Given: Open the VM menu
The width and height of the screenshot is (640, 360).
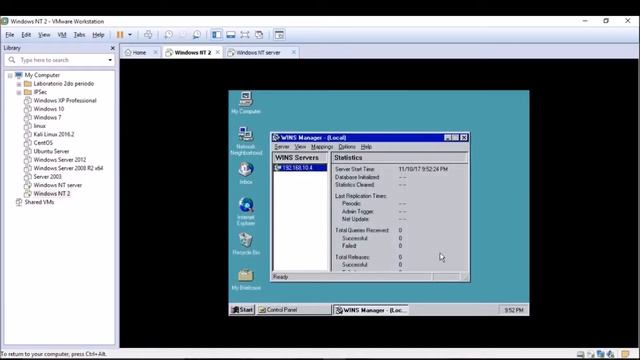Looking at the screenshot, I should coord(62,35).
